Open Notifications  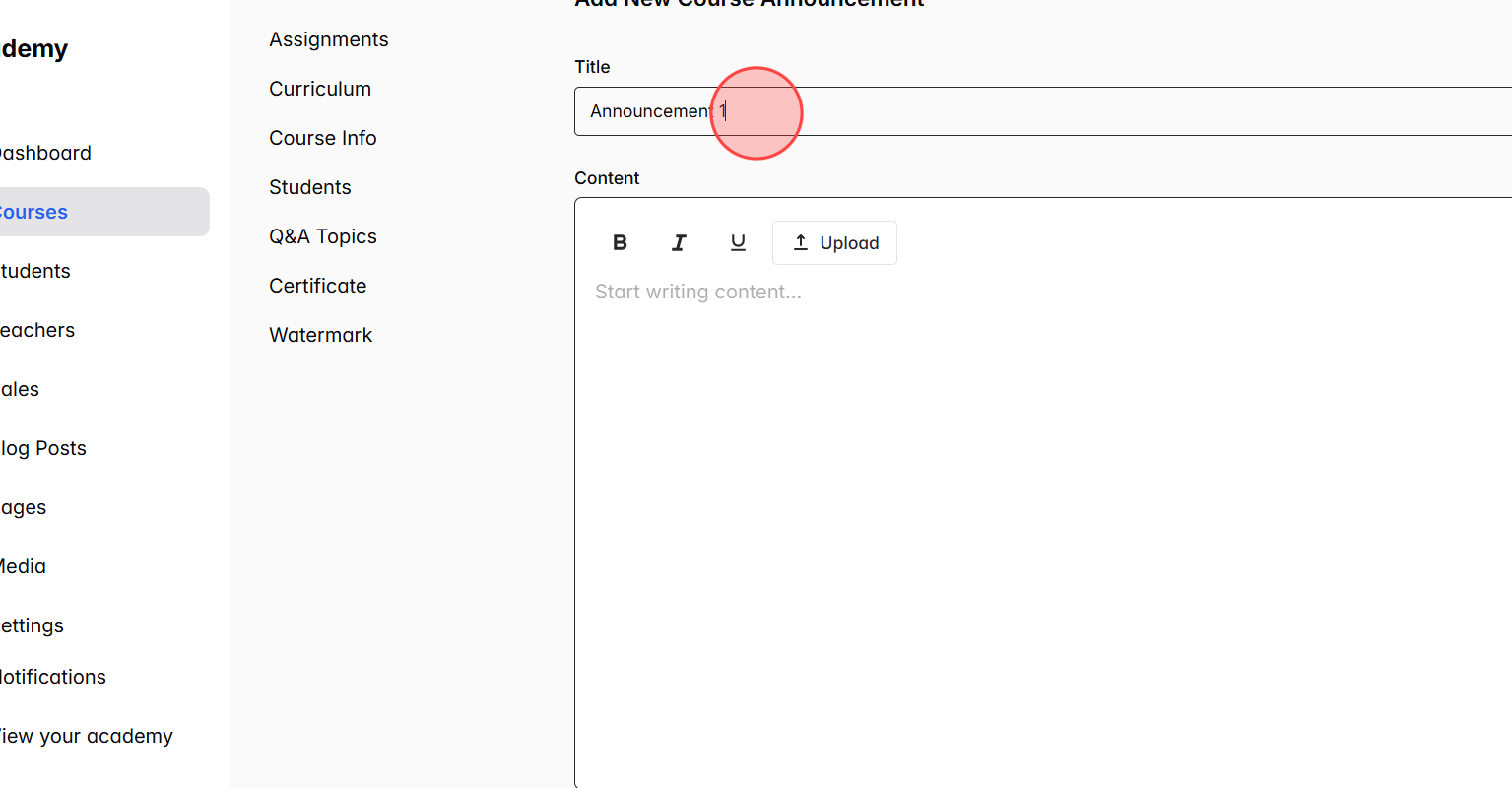click(53, 677)
